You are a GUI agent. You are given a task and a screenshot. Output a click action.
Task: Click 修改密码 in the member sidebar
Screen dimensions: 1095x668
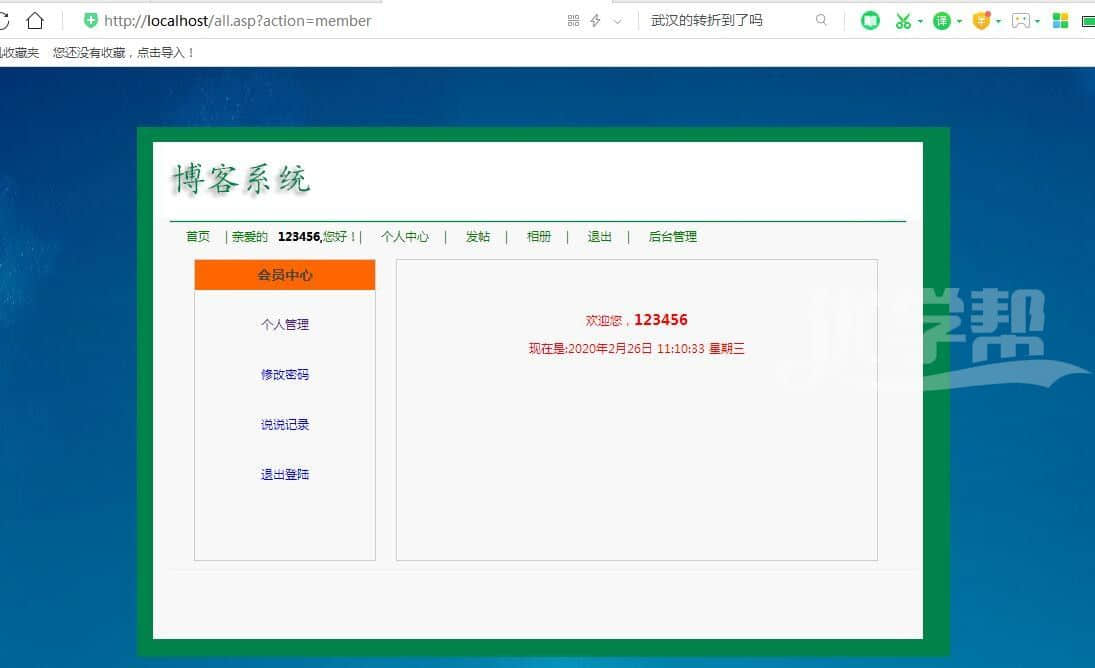pos(285,375)
